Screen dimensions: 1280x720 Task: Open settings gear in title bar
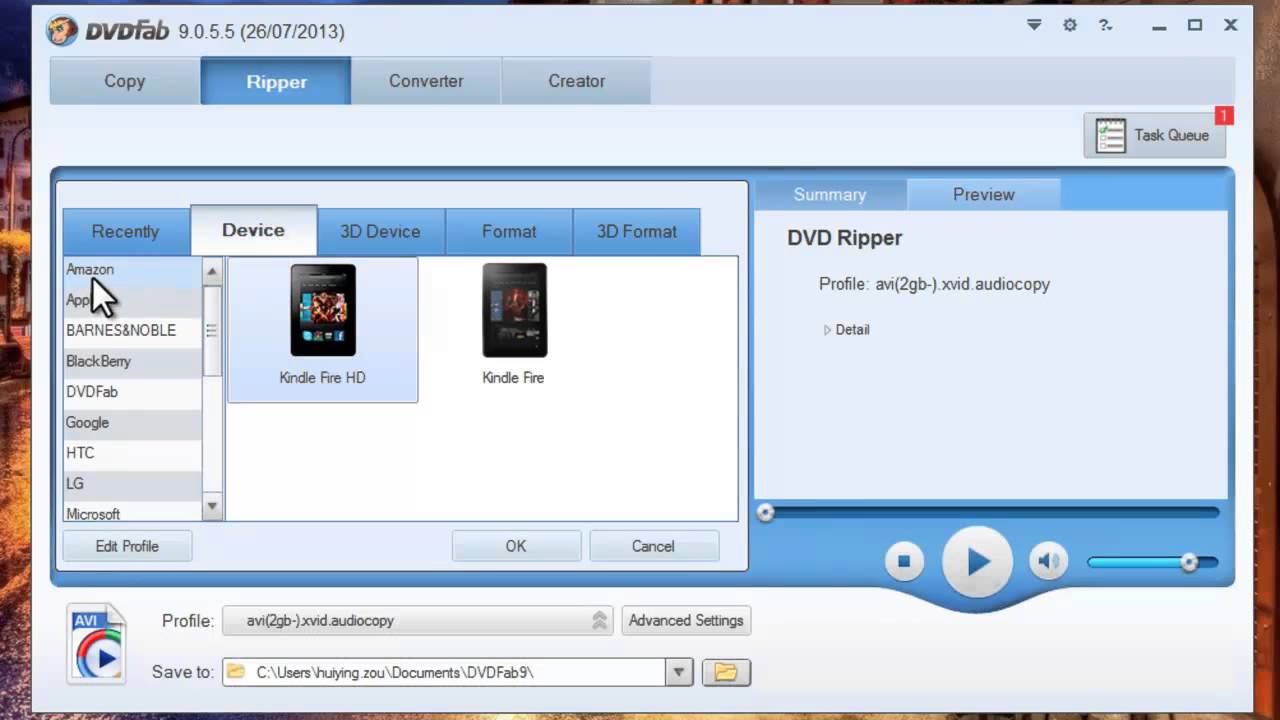point(1070,25)
